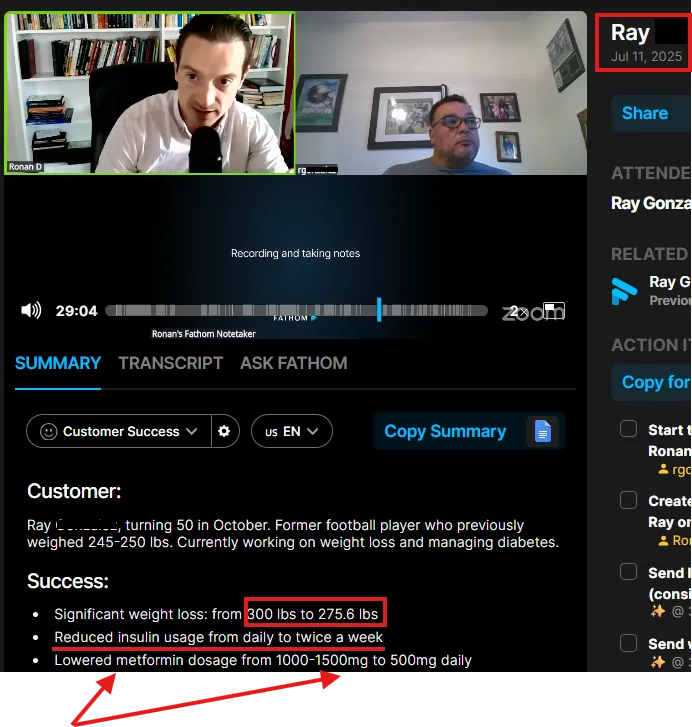Click the Share button
Screen dimensions: 692x727
pyautogui.click(x=651, y=113)
